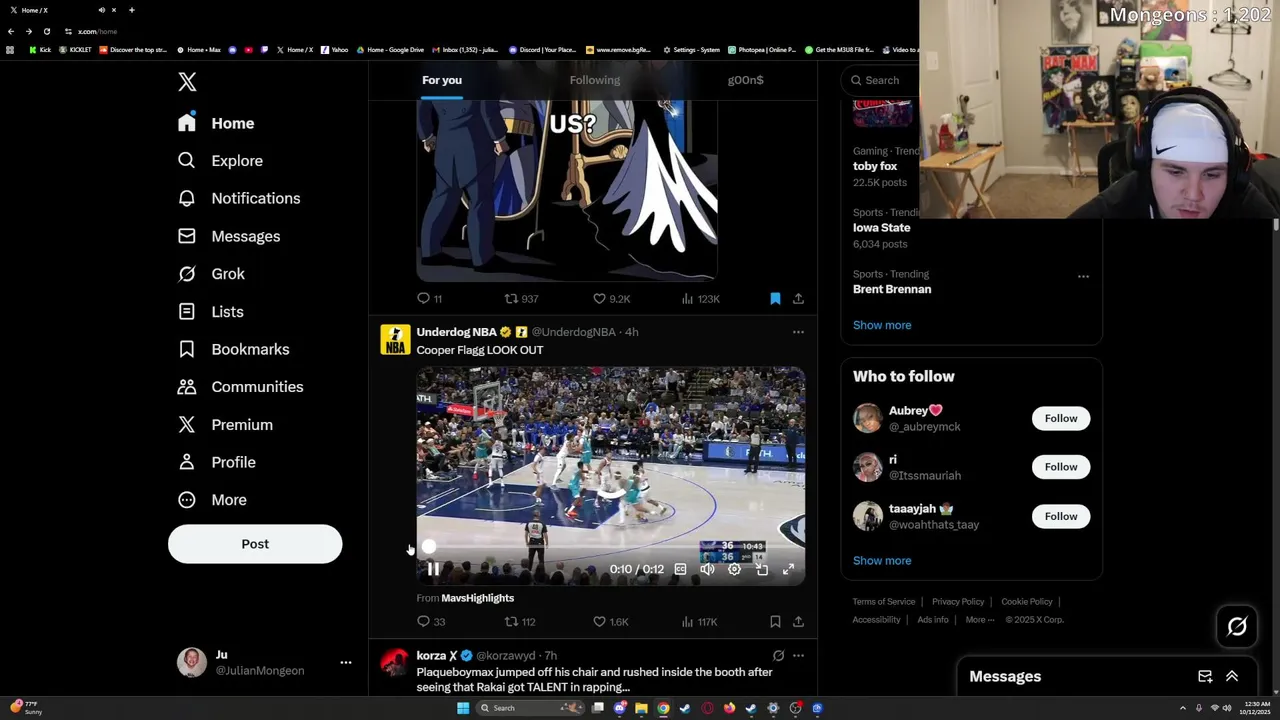Remove bookmark from the 9.2K-likes post

click(775, 298)
